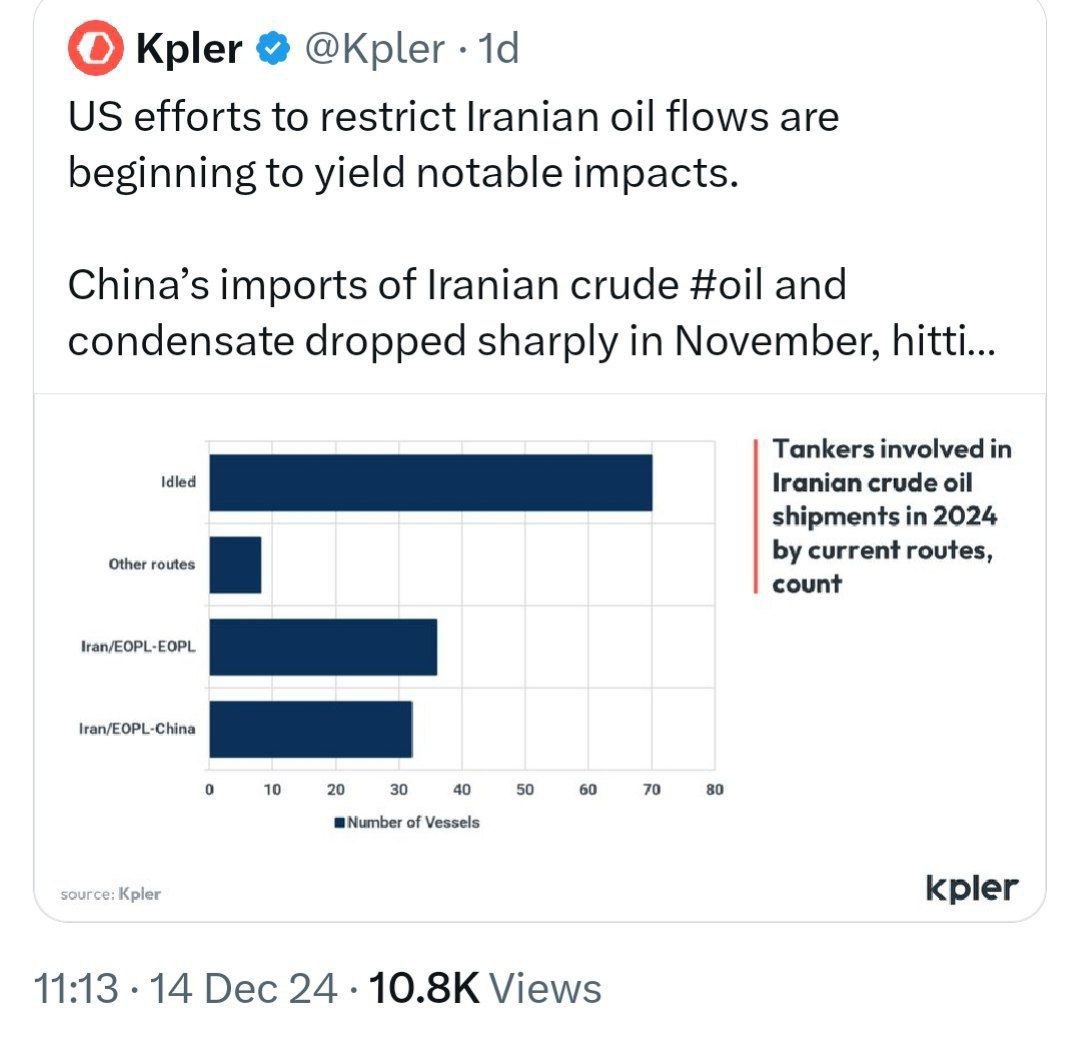Click the Number of Vessels legend square

pos(340,822)
